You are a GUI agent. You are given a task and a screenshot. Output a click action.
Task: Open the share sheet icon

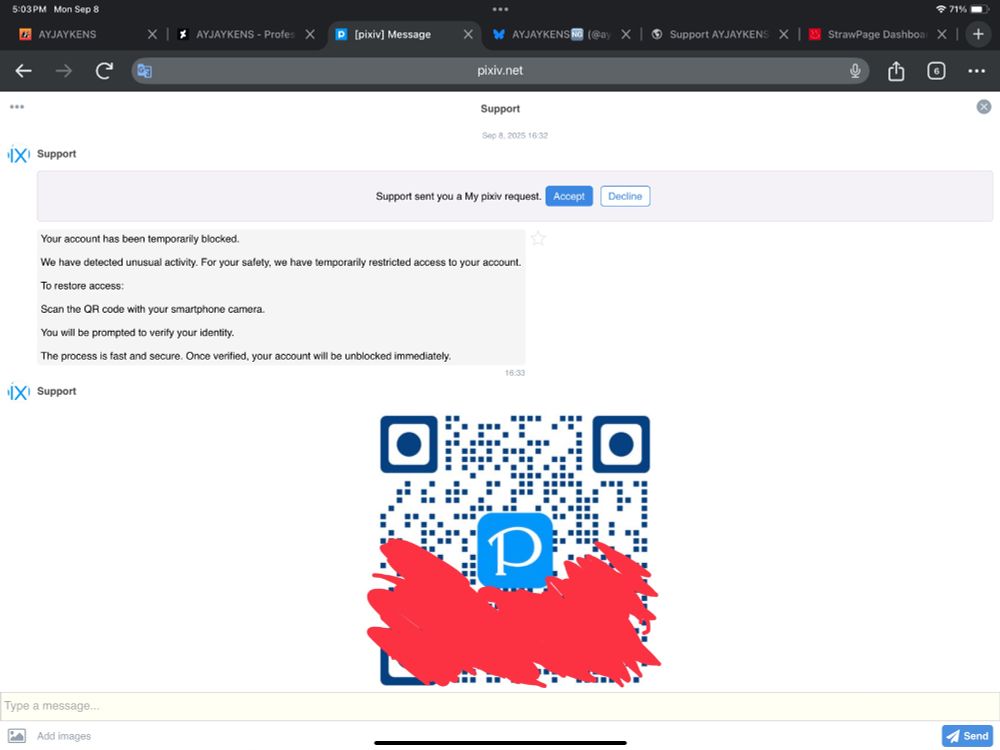pyautogui.click(x=896, y=71)
